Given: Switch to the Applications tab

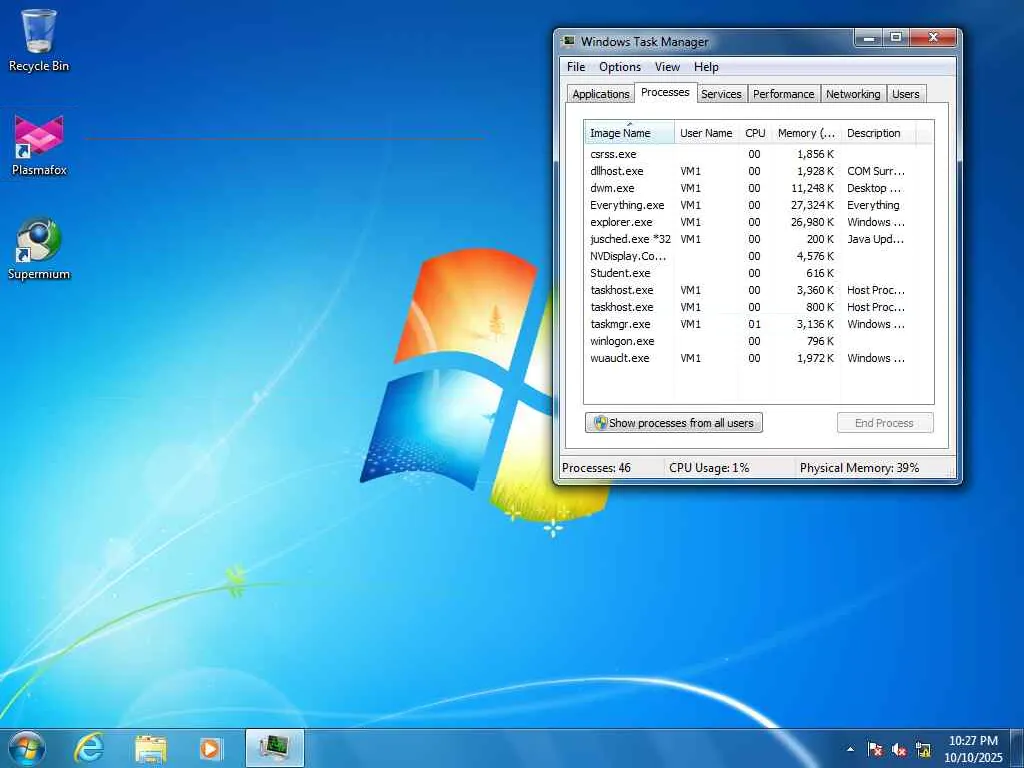Looking at the screenshot, I should point(600,94).
